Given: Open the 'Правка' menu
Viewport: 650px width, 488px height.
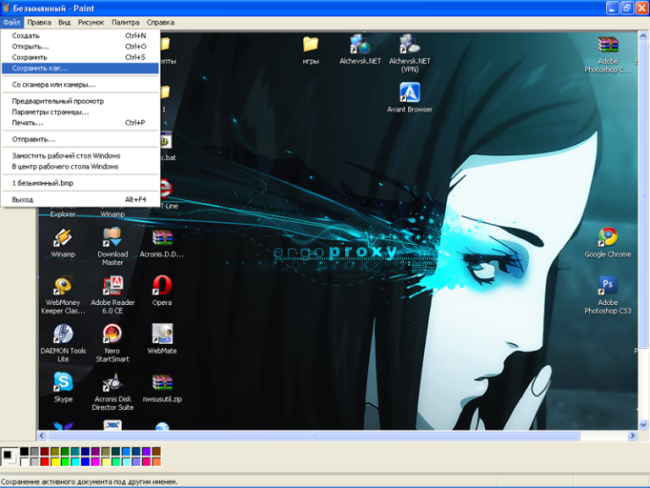Looking at the screenshot, I should 39,22.
